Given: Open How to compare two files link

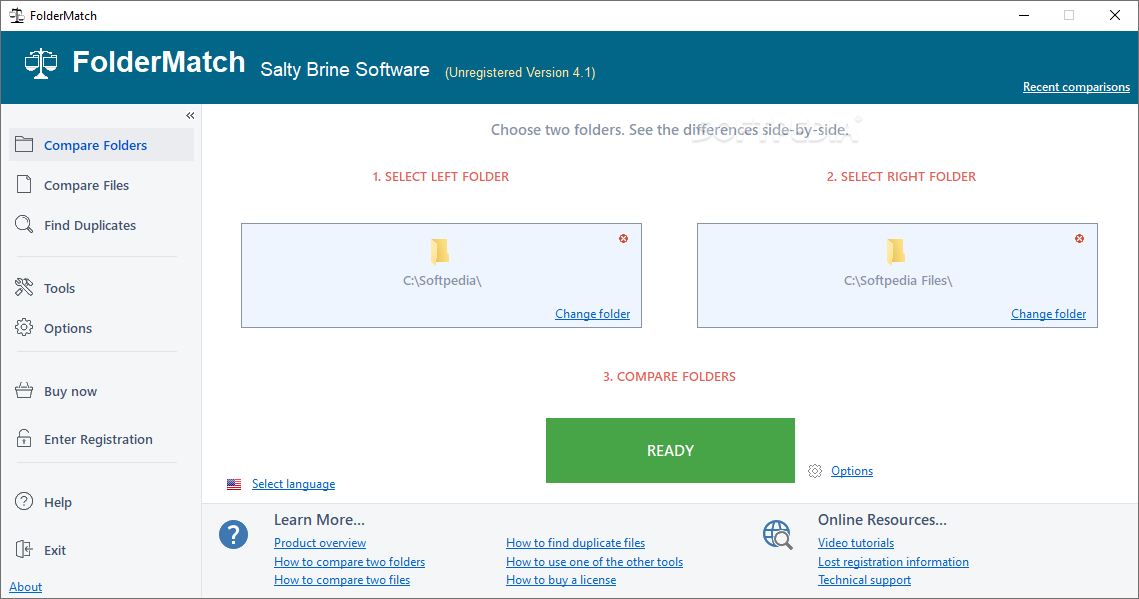Looking at the screenshot, I should click(x=342, y=579).
